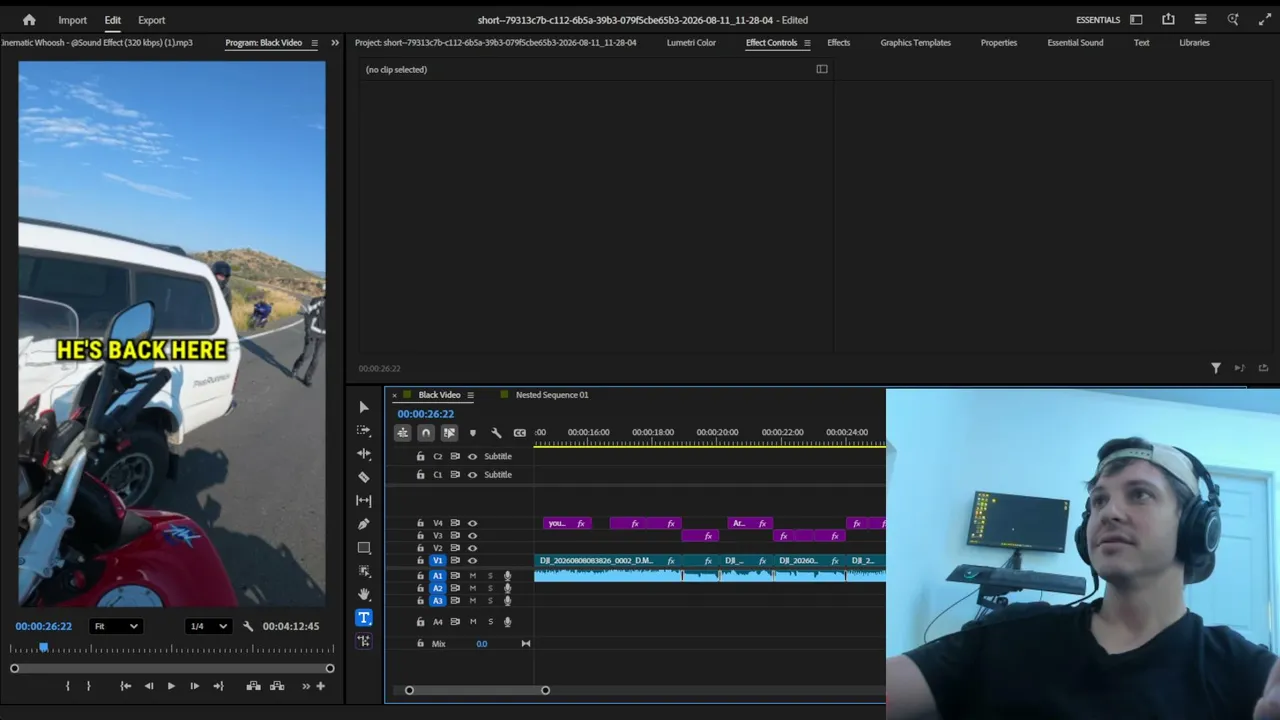The image size is (1280, 720).
Task: Hide the V4 track output eye
Action: 472,523
